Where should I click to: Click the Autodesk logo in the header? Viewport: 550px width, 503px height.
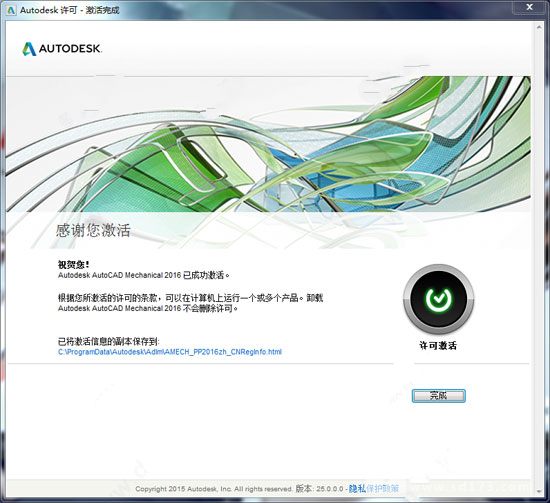62,49
